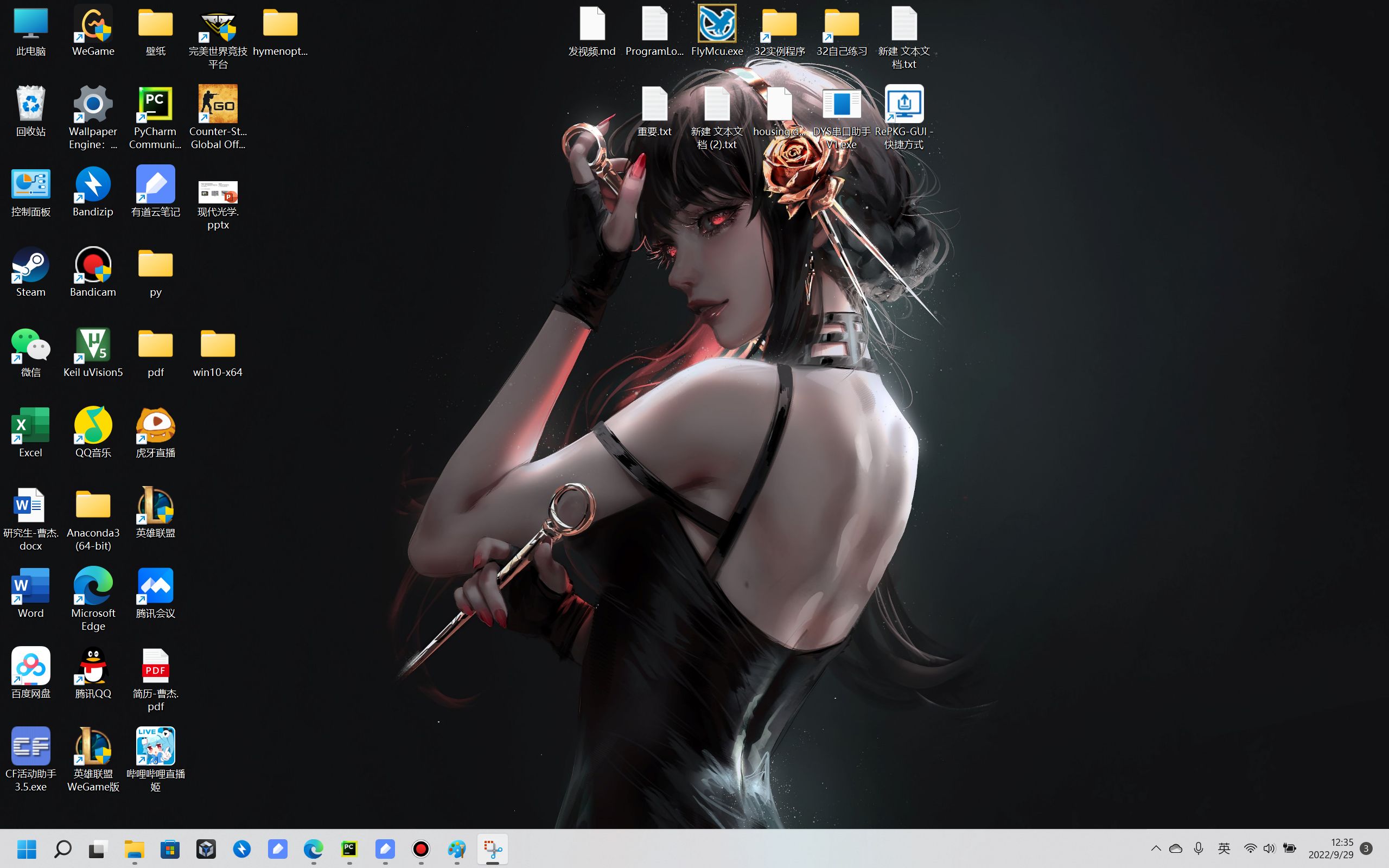Open the win10-x64 folder
The height and width of the screenshot is (868, 1389).
click(x=218, y=353)
